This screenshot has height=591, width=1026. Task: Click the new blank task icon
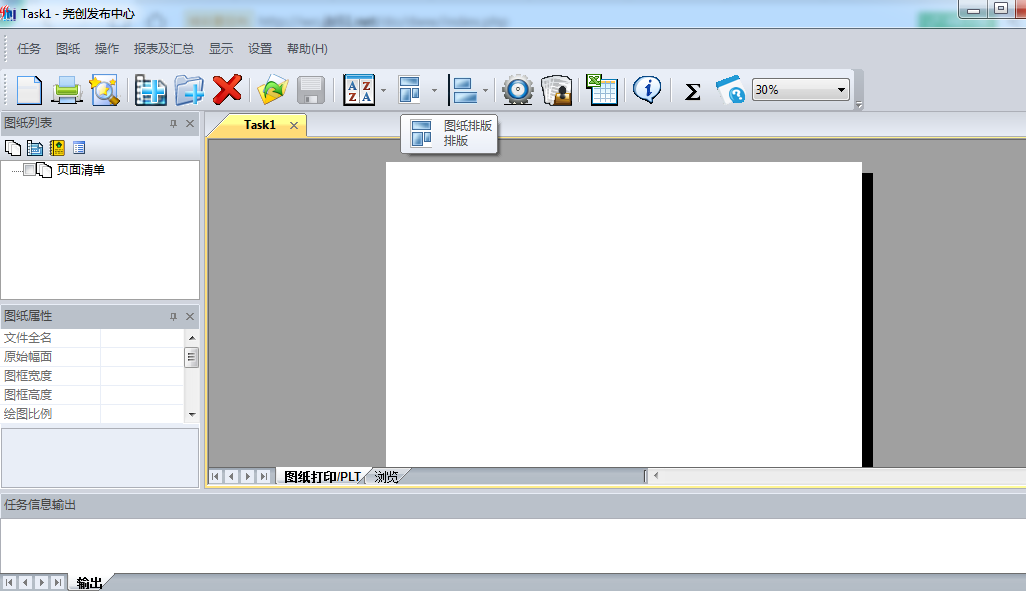click(x=29, y=90)
